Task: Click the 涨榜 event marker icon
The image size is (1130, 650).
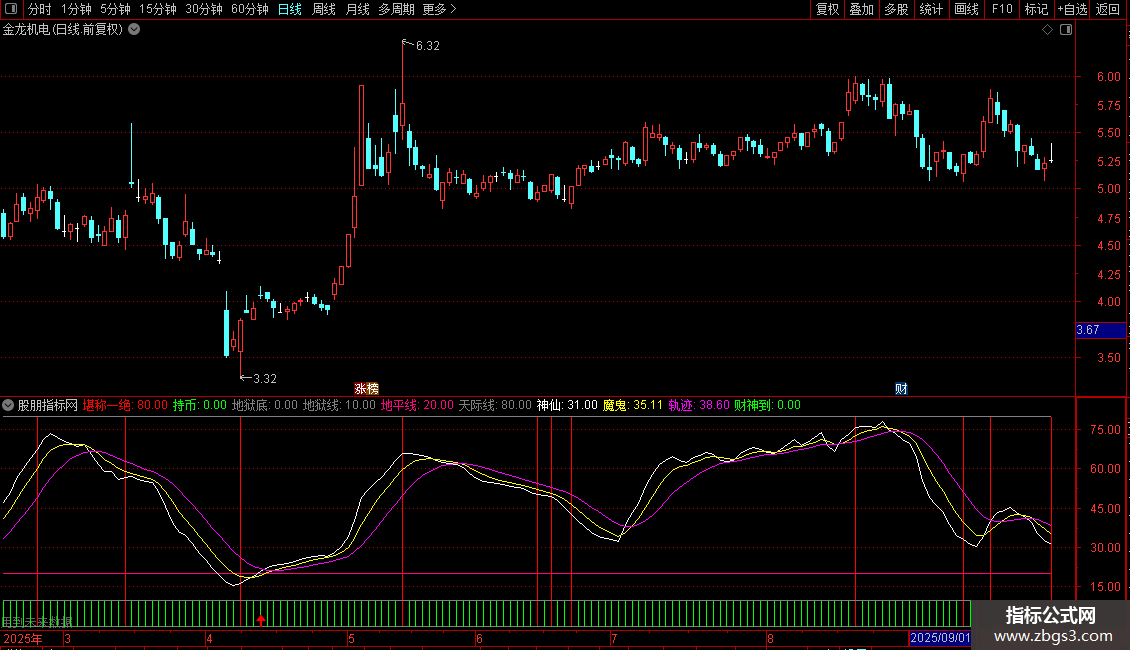Action: 367,388
